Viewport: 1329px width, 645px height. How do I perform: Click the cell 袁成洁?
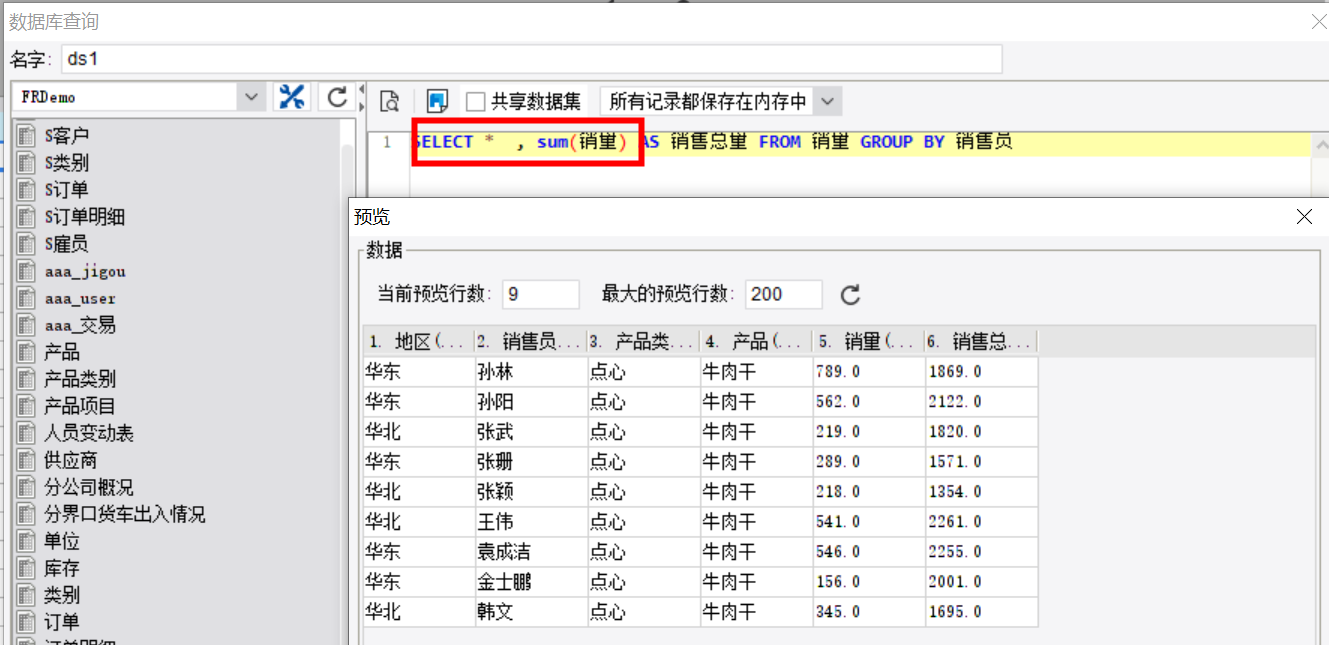click(531, 552)
